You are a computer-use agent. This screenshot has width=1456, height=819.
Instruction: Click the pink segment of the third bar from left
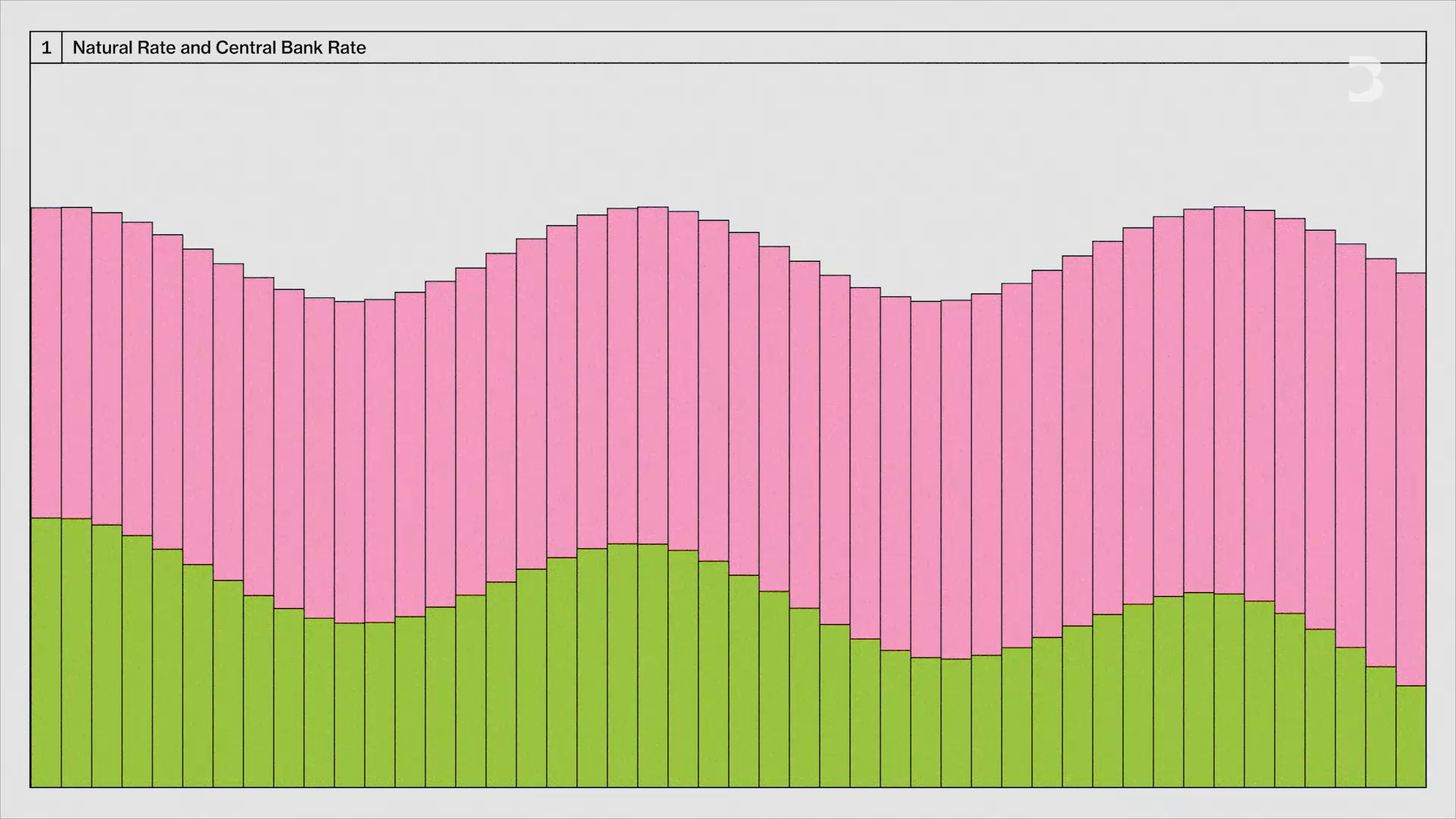(107, 369)
